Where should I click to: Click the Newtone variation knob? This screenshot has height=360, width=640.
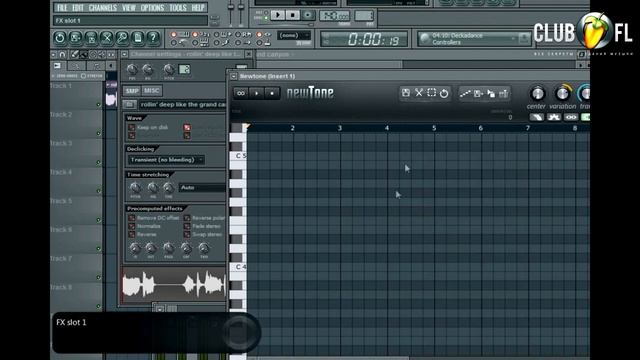pos(562,93)
